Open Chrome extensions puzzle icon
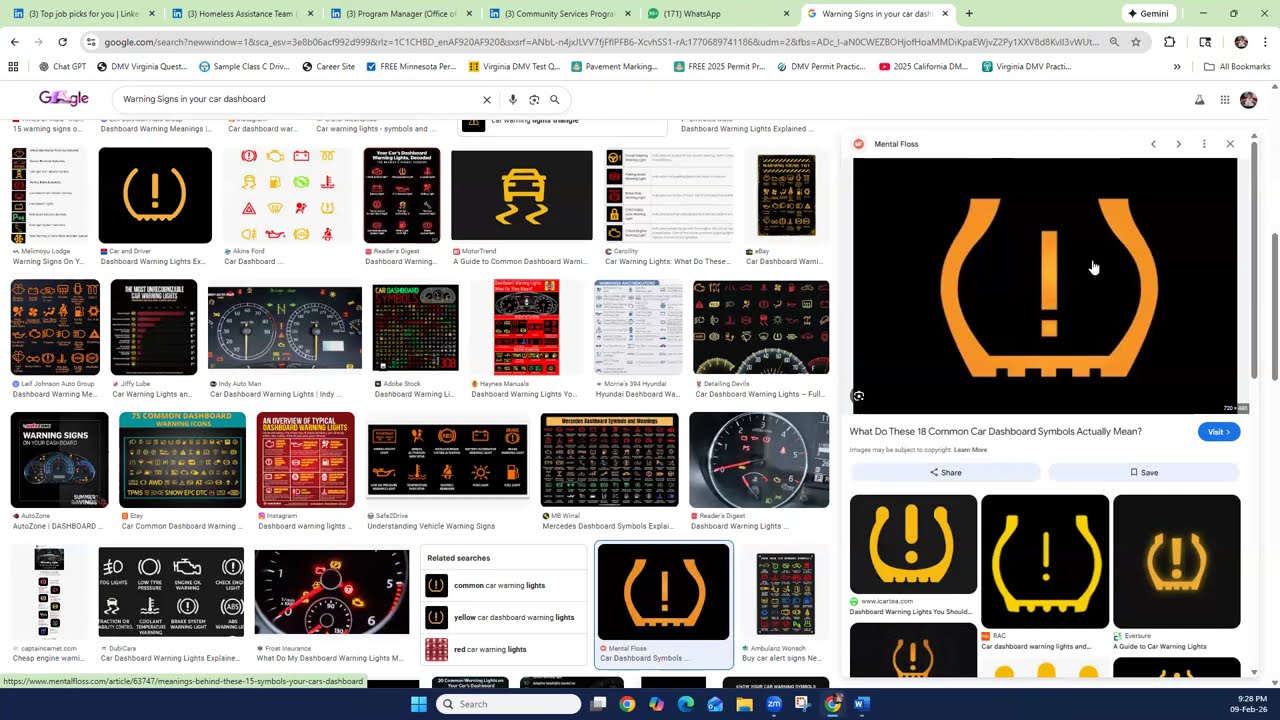The height and width of the screenshot is (720, 1280). [1169, 42]
